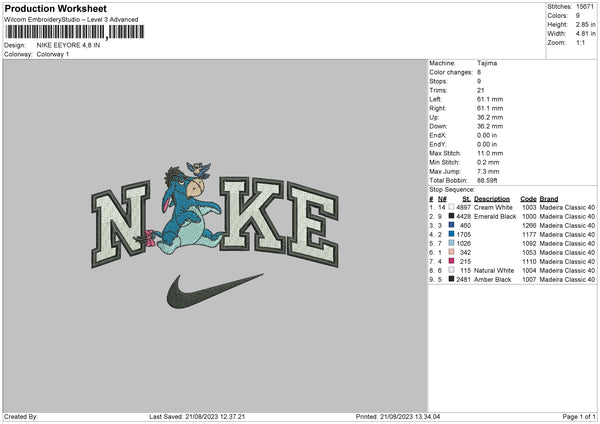Click the Natural White color swatch

tap(452, 270)
